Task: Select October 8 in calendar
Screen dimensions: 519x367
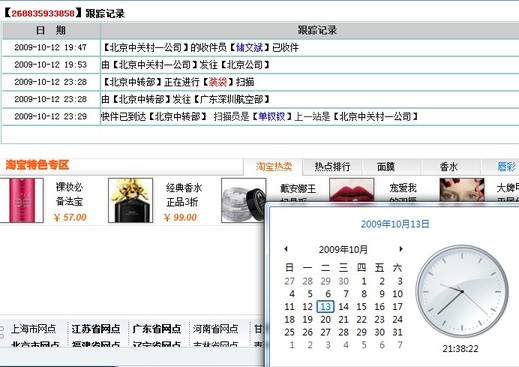Action: [x=364, y=294]
